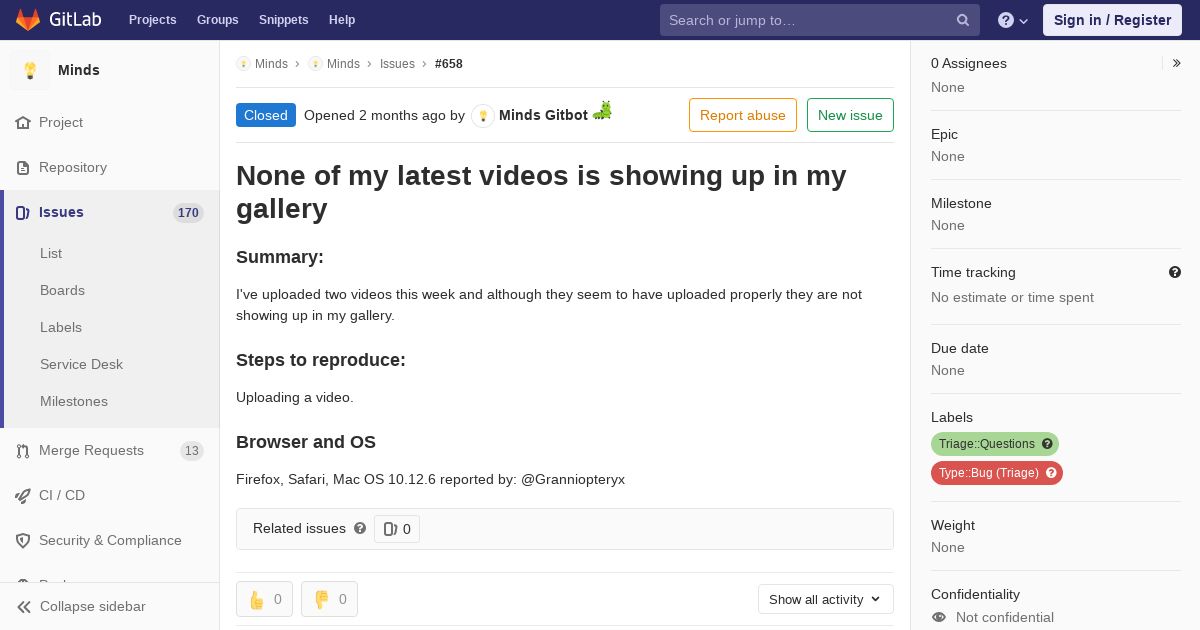The height and width of the screenshot is (630, 1200).
Task: Click the Minds Gitbot author avatar
Action: click(483, 115)
